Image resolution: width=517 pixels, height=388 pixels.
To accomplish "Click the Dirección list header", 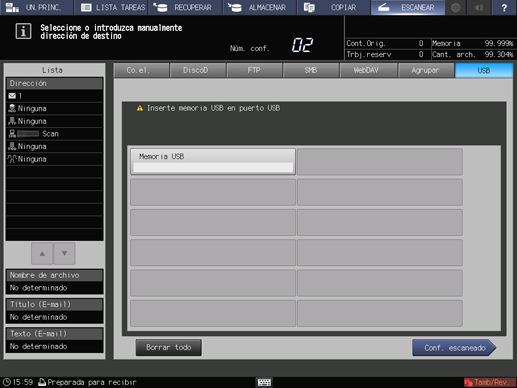I will tap(54, 83).
